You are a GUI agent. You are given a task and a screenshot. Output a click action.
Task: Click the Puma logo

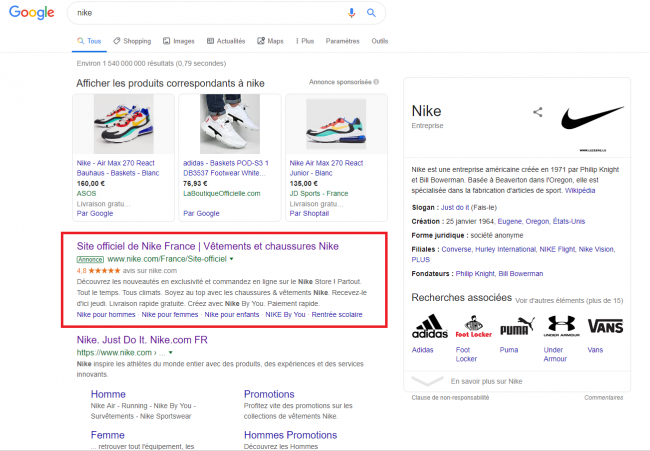(517, 326)
